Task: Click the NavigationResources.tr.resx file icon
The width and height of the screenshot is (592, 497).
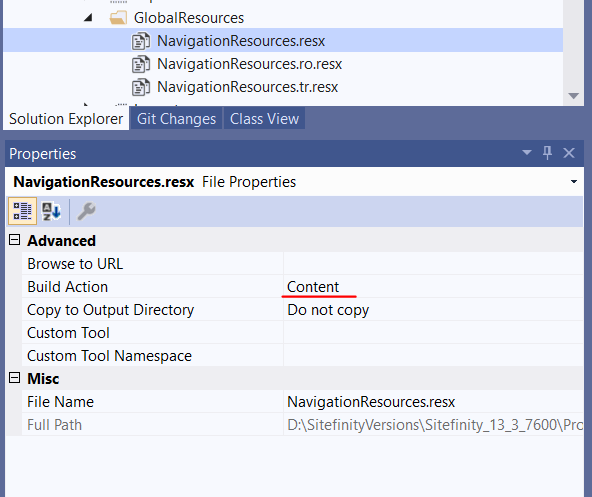Action: [x=141, y=87]
